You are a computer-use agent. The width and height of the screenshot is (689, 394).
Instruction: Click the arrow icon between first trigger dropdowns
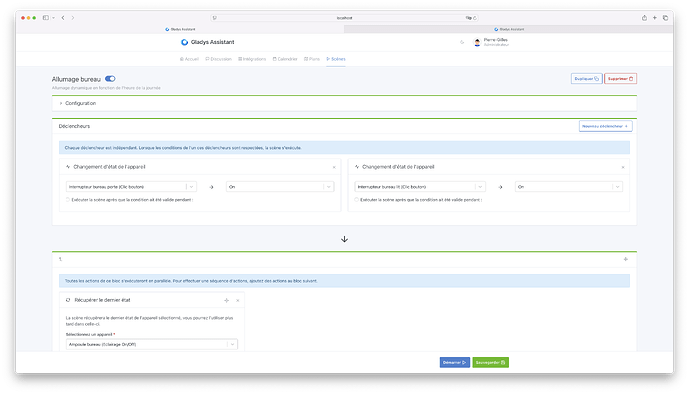pyautogui.click(x=211, y=187)
